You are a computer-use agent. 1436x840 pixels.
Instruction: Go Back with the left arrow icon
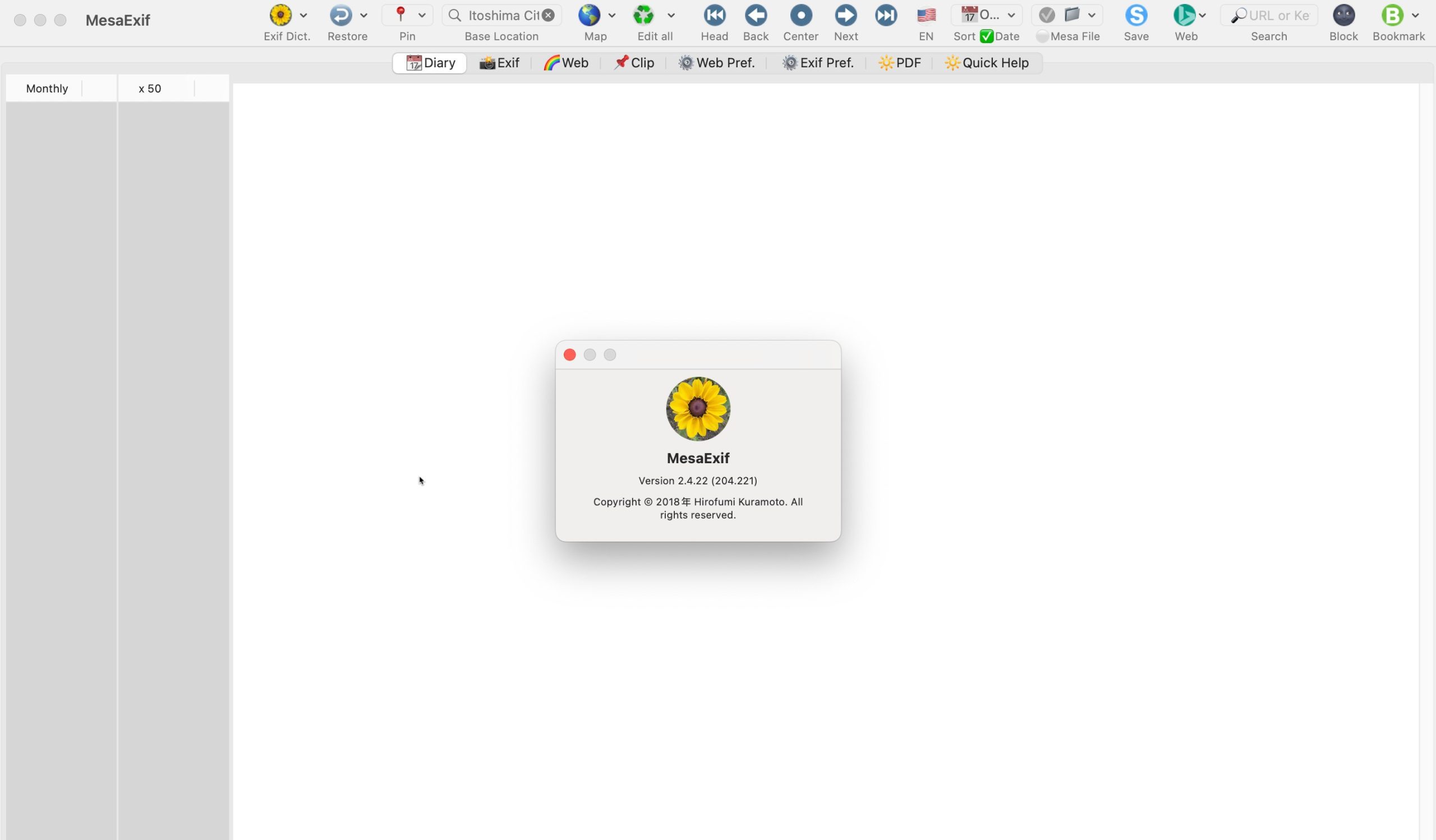click(756, 15)
